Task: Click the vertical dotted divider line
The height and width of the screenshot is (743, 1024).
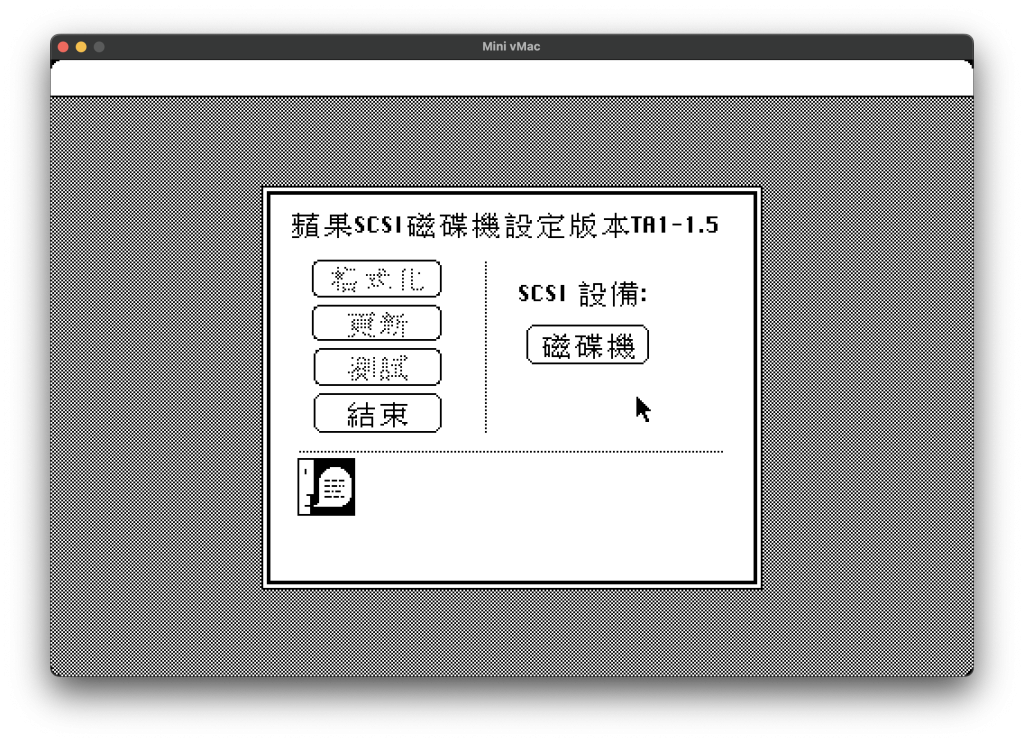Action: click(486, 347)
